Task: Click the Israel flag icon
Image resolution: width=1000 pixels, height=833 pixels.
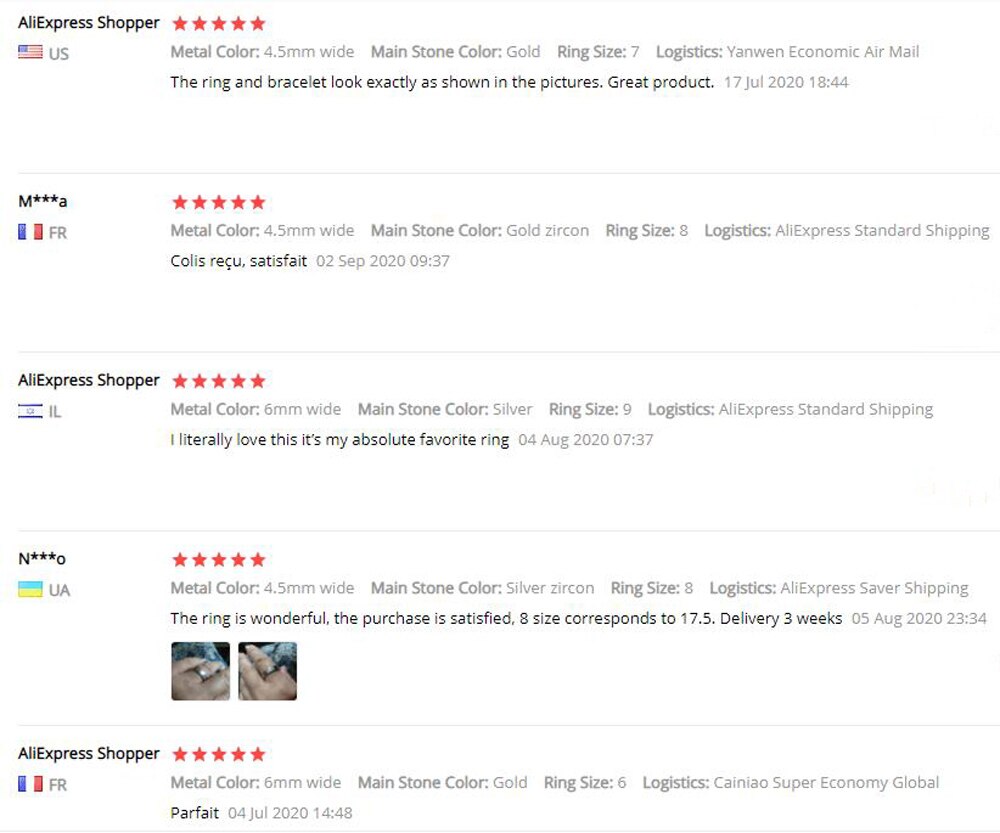Action: (30, 410)
